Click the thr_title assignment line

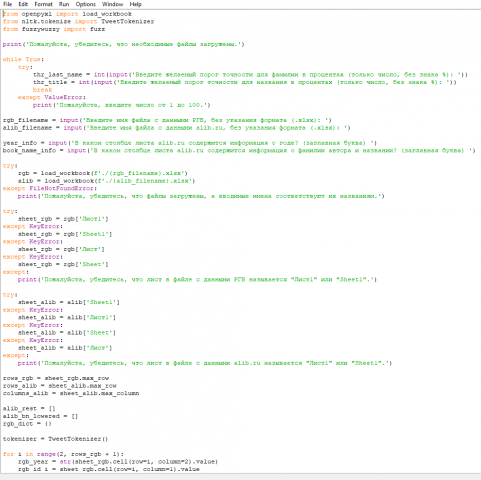pos(245,82)
